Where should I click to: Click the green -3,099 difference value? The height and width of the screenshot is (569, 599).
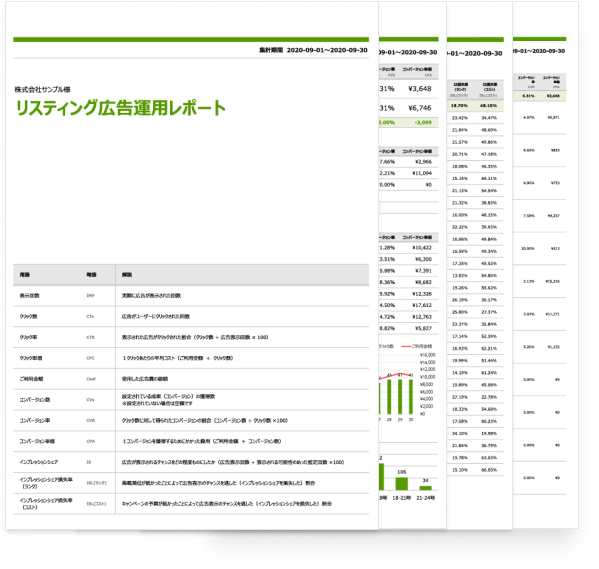tap(423, 122)
